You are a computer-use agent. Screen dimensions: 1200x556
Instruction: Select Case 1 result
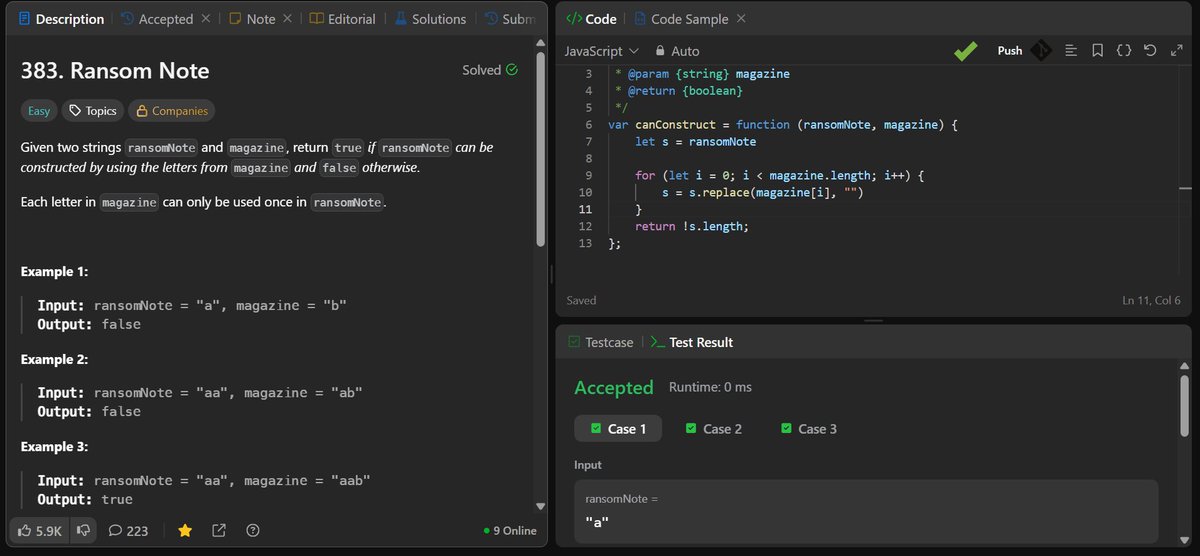tap(617, 428)
